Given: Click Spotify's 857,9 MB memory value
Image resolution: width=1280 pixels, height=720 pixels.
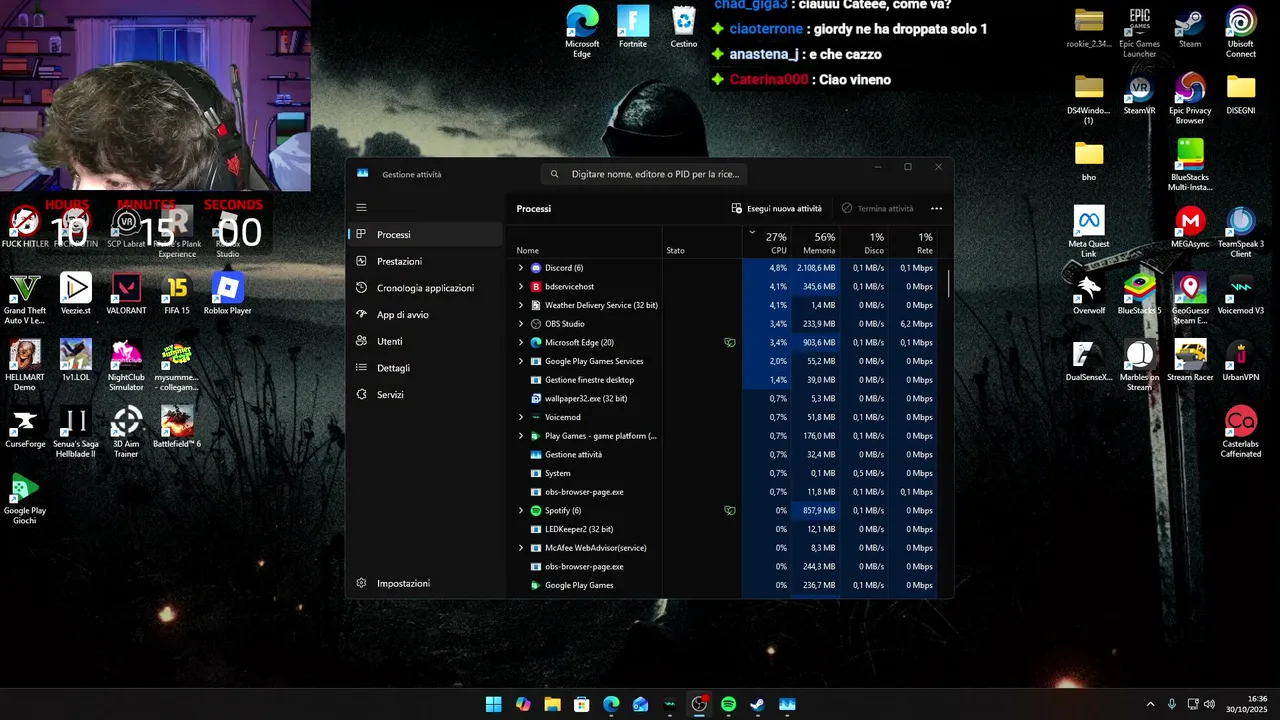Looking at the screenshot, I should click(818, 511).
